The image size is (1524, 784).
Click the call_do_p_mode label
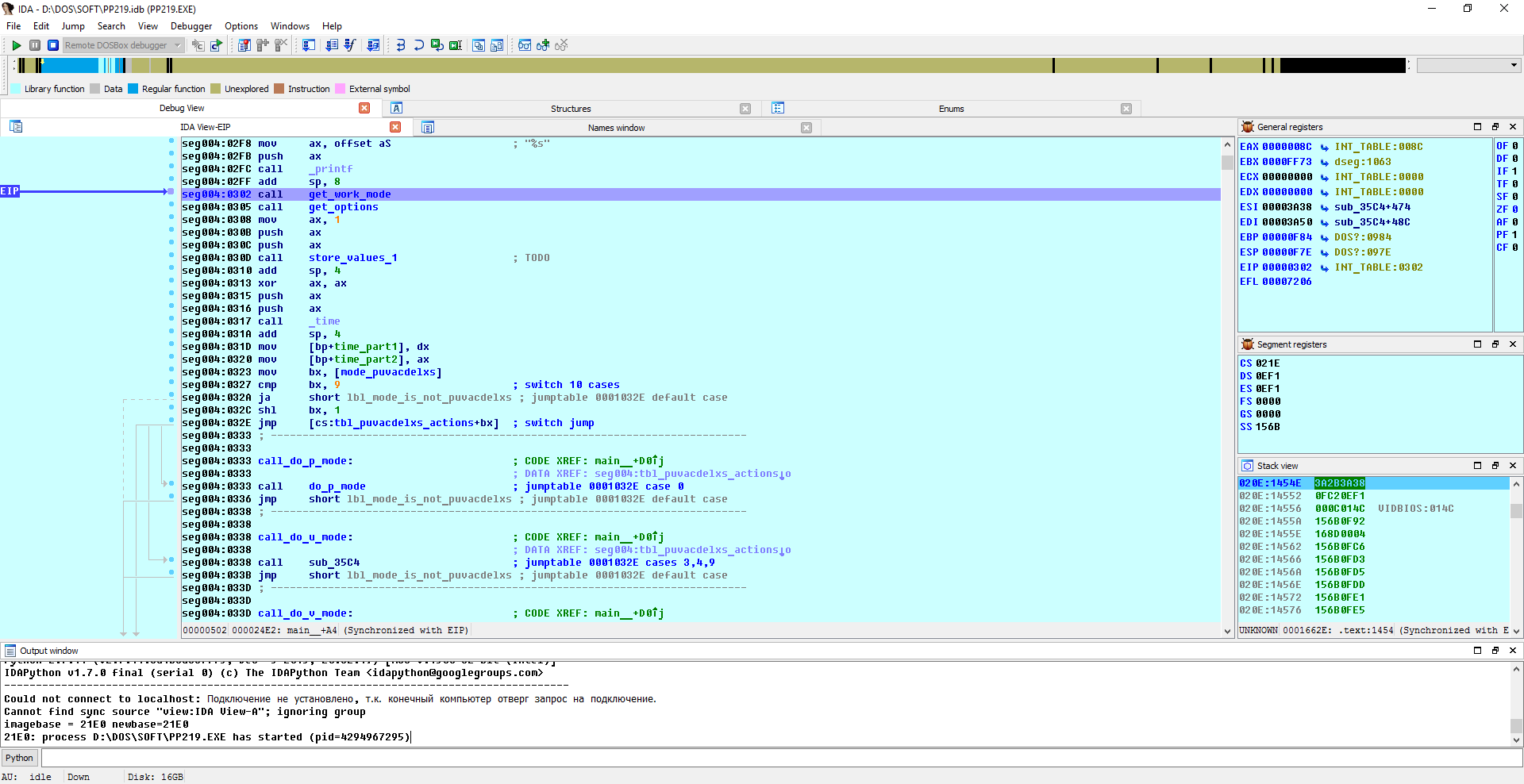coord(306,461)
